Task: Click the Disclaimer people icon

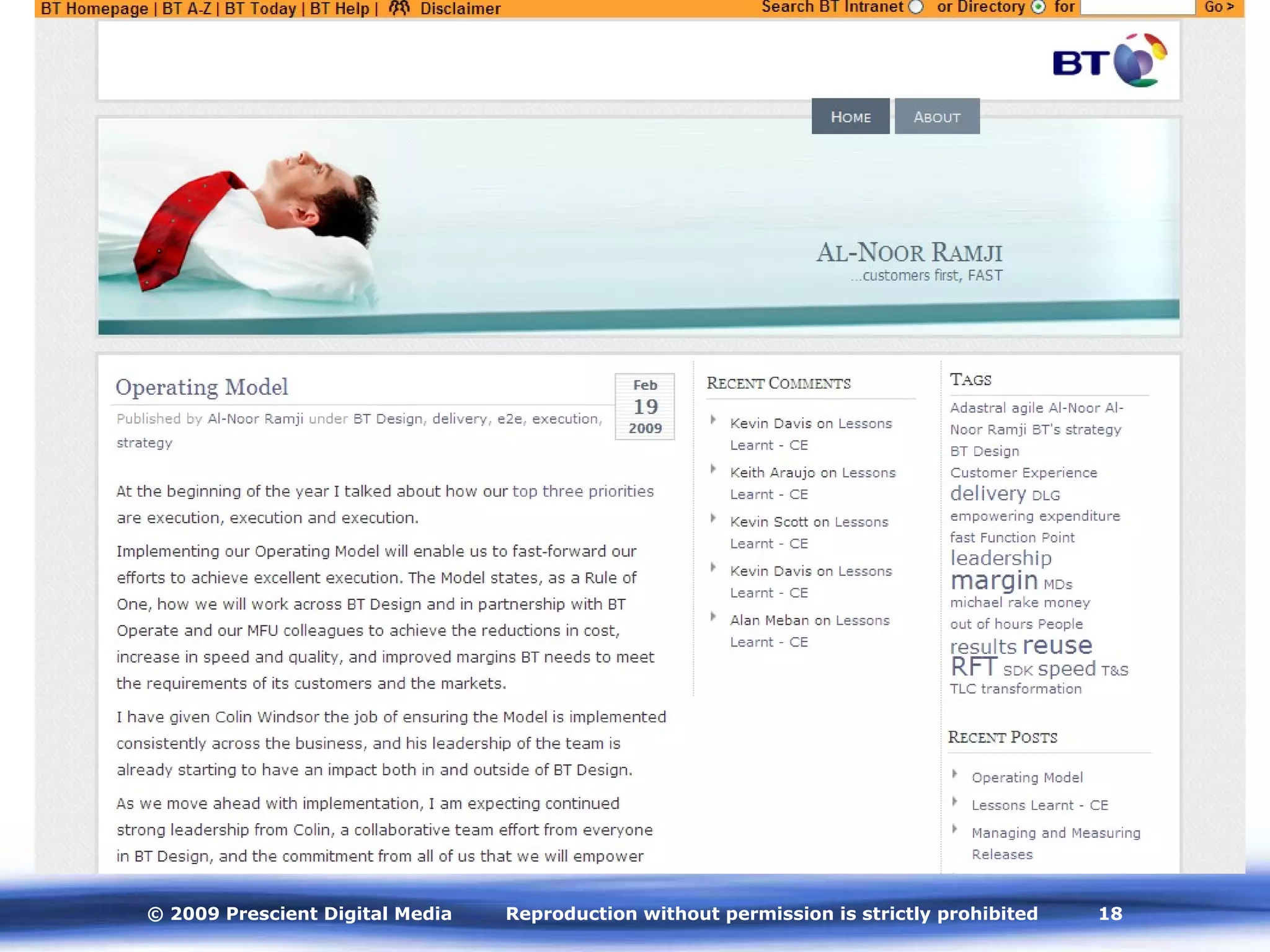Action: point(399,8)
